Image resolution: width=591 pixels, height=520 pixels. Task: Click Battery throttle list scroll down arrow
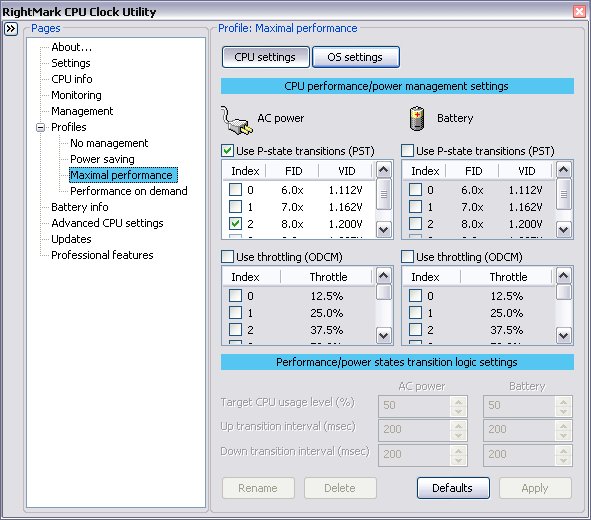[564, 335]
